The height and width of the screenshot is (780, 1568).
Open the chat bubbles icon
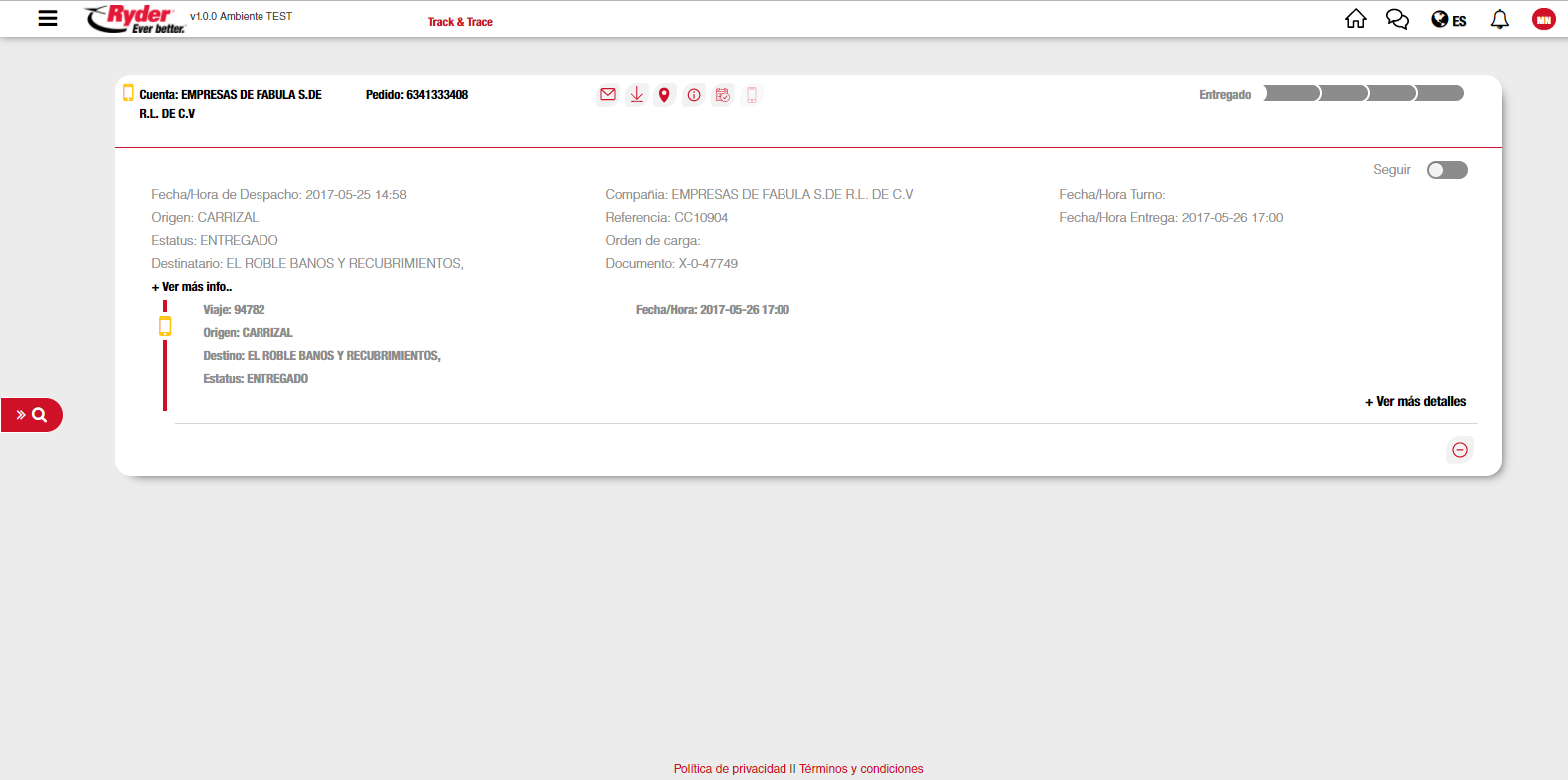click(1397, 19)
